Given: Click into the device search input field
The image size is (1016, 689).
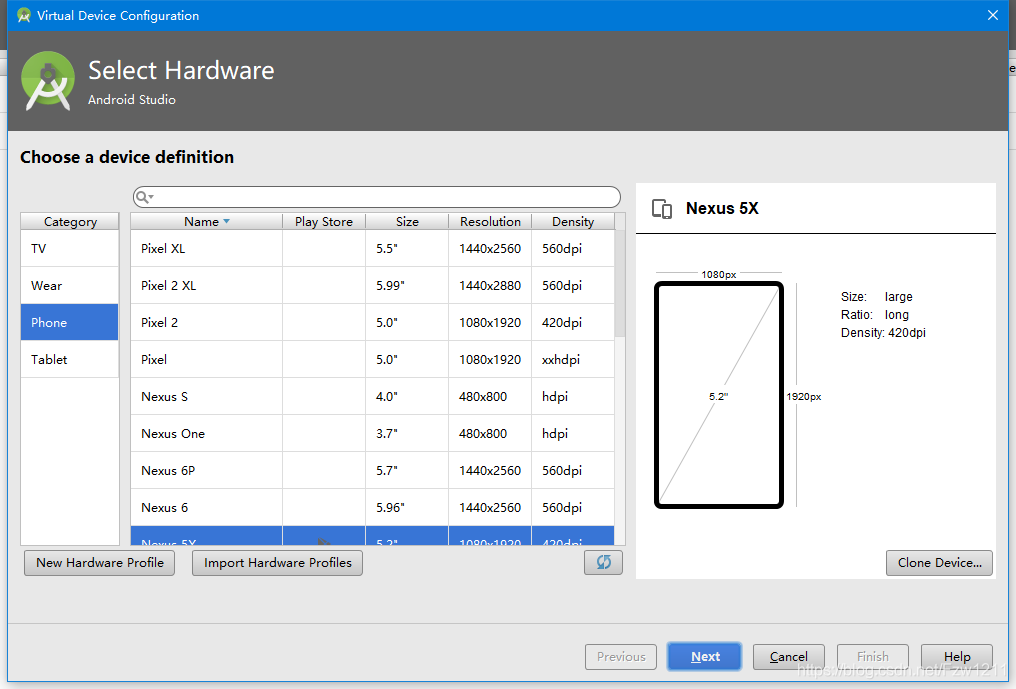Looking at the screenshot, I should pos(376,197).
